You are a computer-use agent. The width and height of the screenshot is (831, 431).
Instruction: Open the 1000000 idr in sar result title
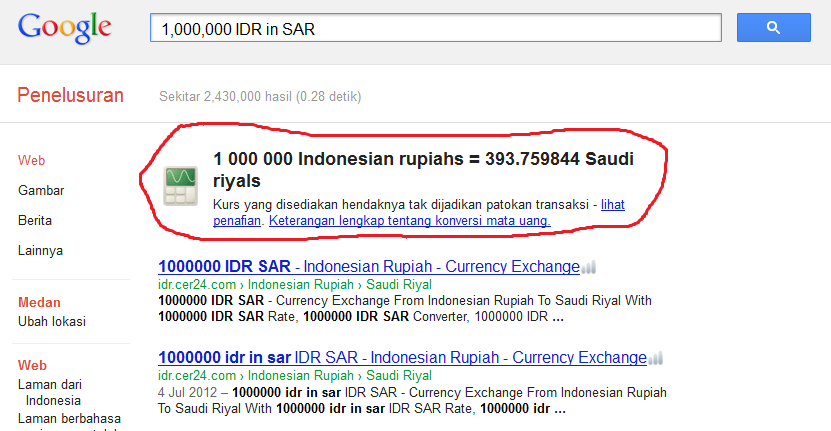[402, 357]
